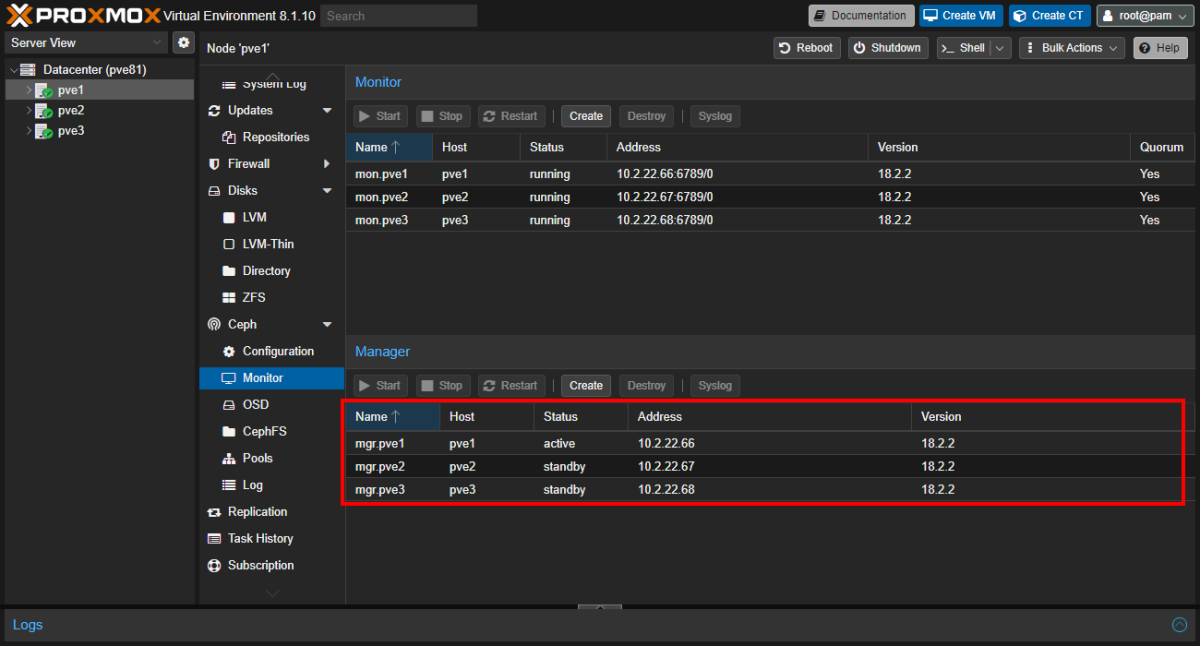Click the pve3 node icon in tree
The image size is (1200, 646).
pyautogui.click(x=44, y=131)
